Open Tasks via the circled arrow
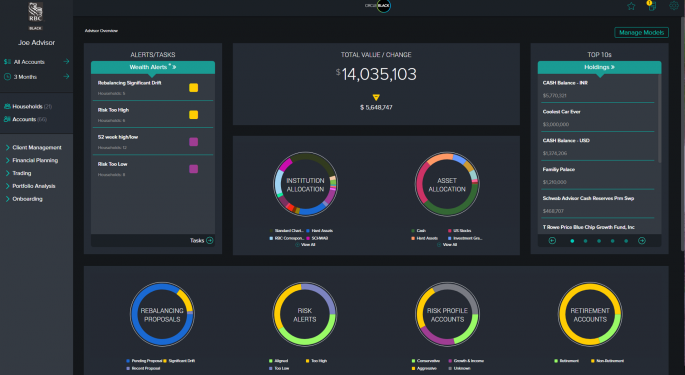Image resolution: width=685 pixels, height=375 pixels. click(210, 240)
